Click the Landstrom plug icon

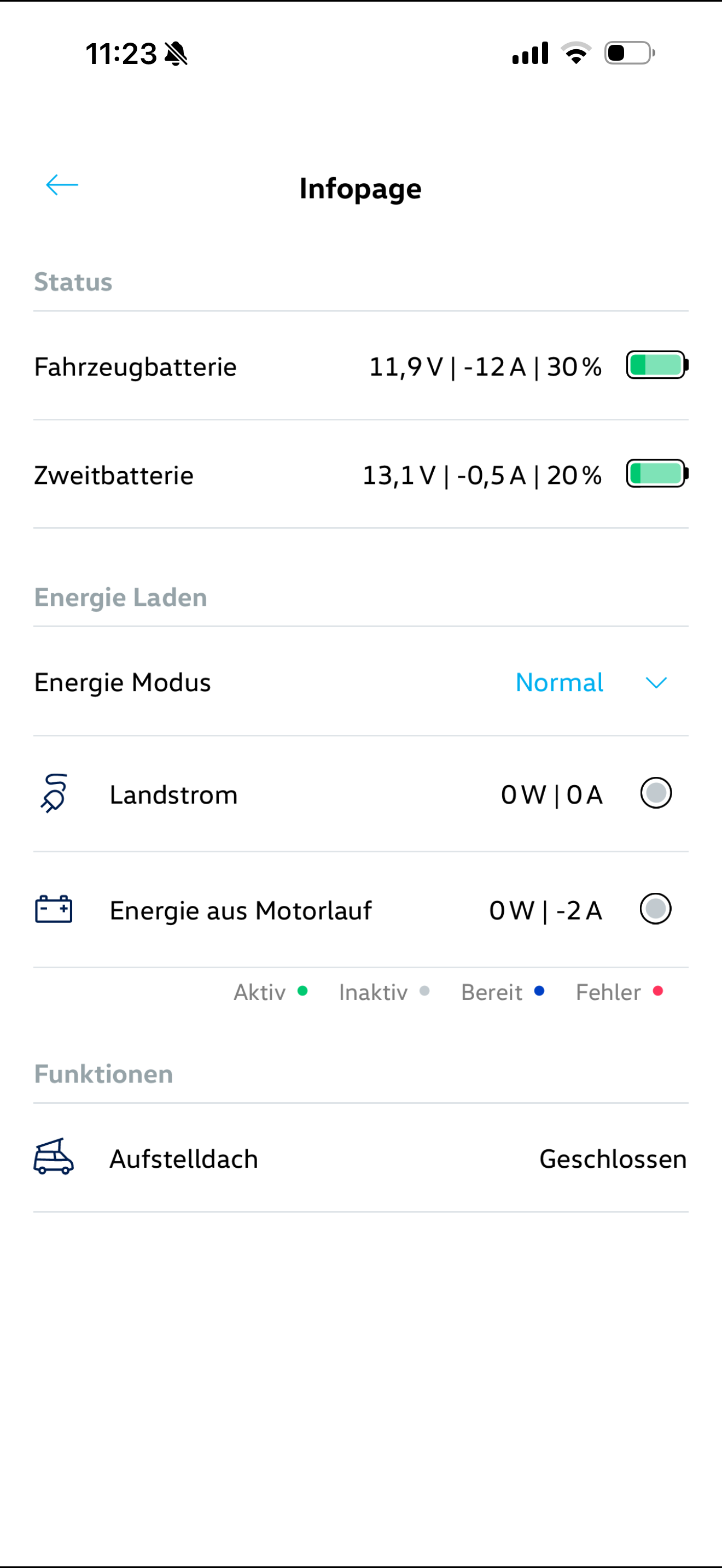tap(54, 793)
